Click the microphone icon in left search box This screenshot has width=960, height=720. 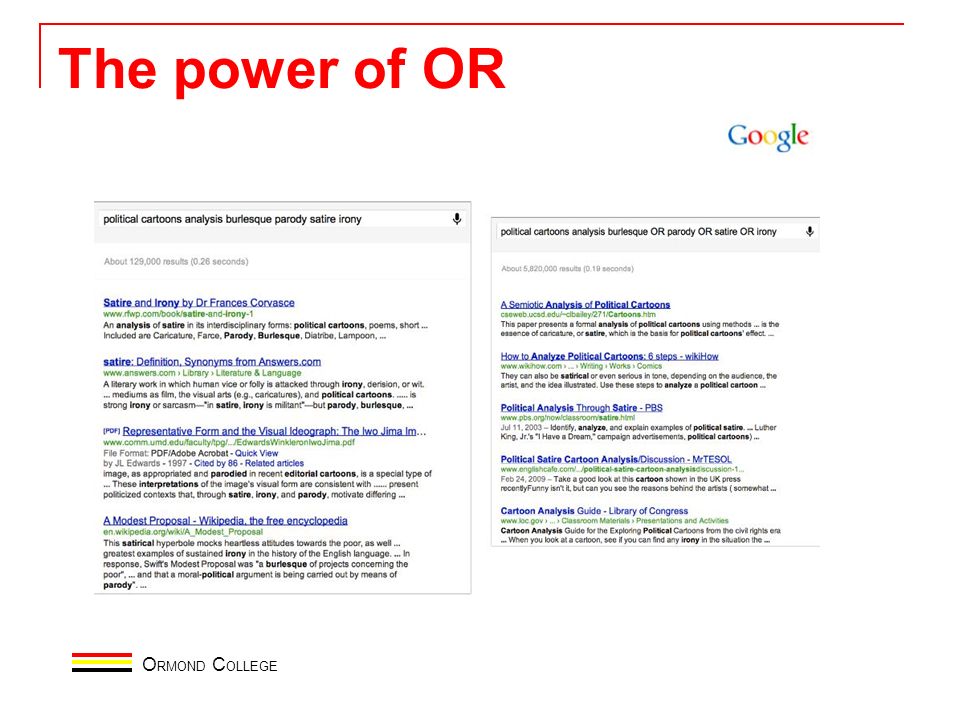coord(457,219)
